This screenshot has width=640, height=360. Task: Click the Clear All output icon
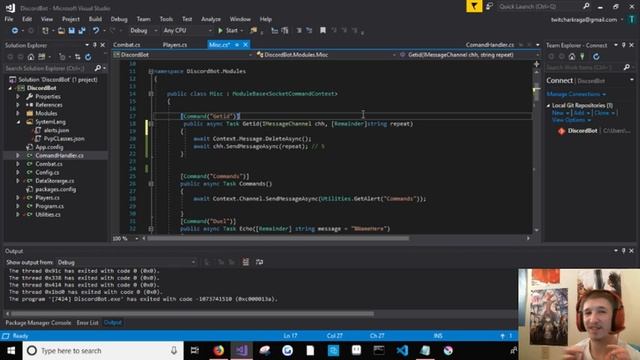(x=246, y=262)
